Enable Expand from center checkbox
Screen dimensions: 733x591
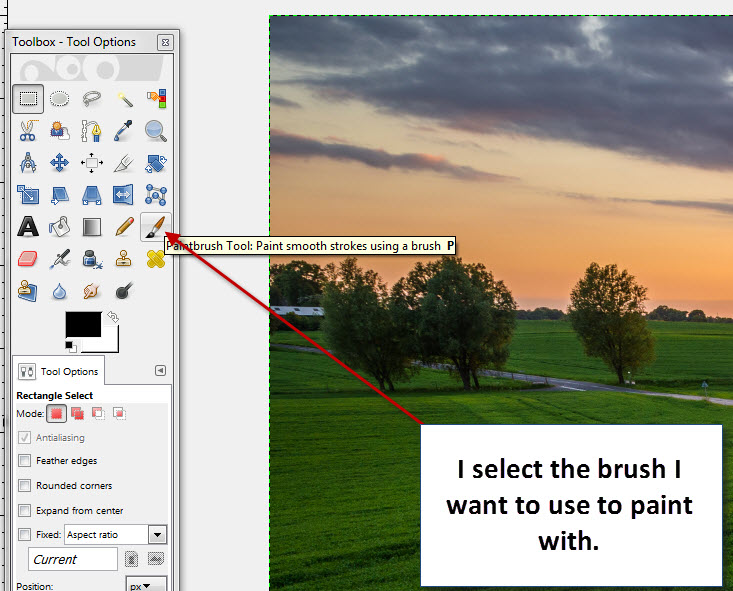pyautogui.click(x=24, y=510)
